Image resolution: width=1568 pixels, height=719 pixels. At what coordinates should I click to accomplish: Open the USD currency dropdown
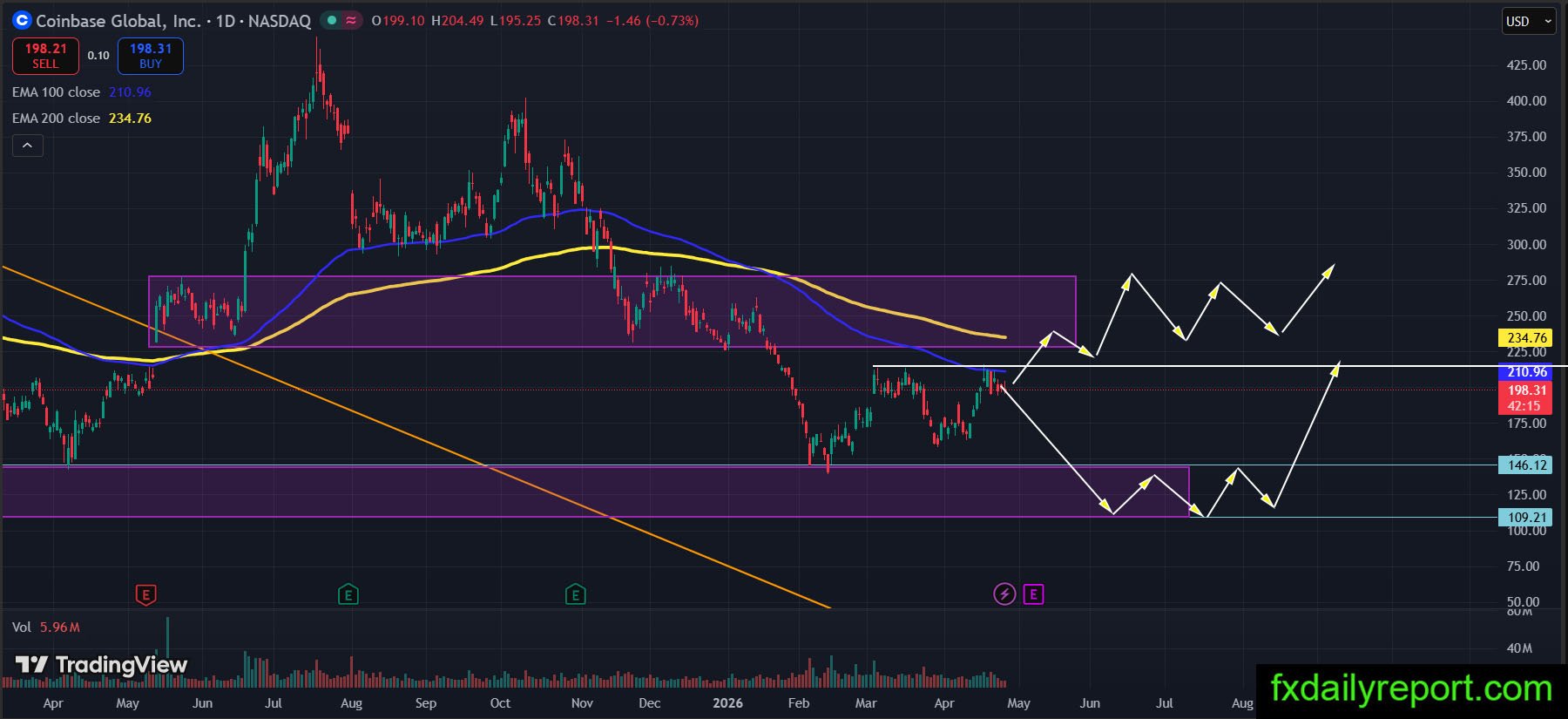coord(1529,21)
